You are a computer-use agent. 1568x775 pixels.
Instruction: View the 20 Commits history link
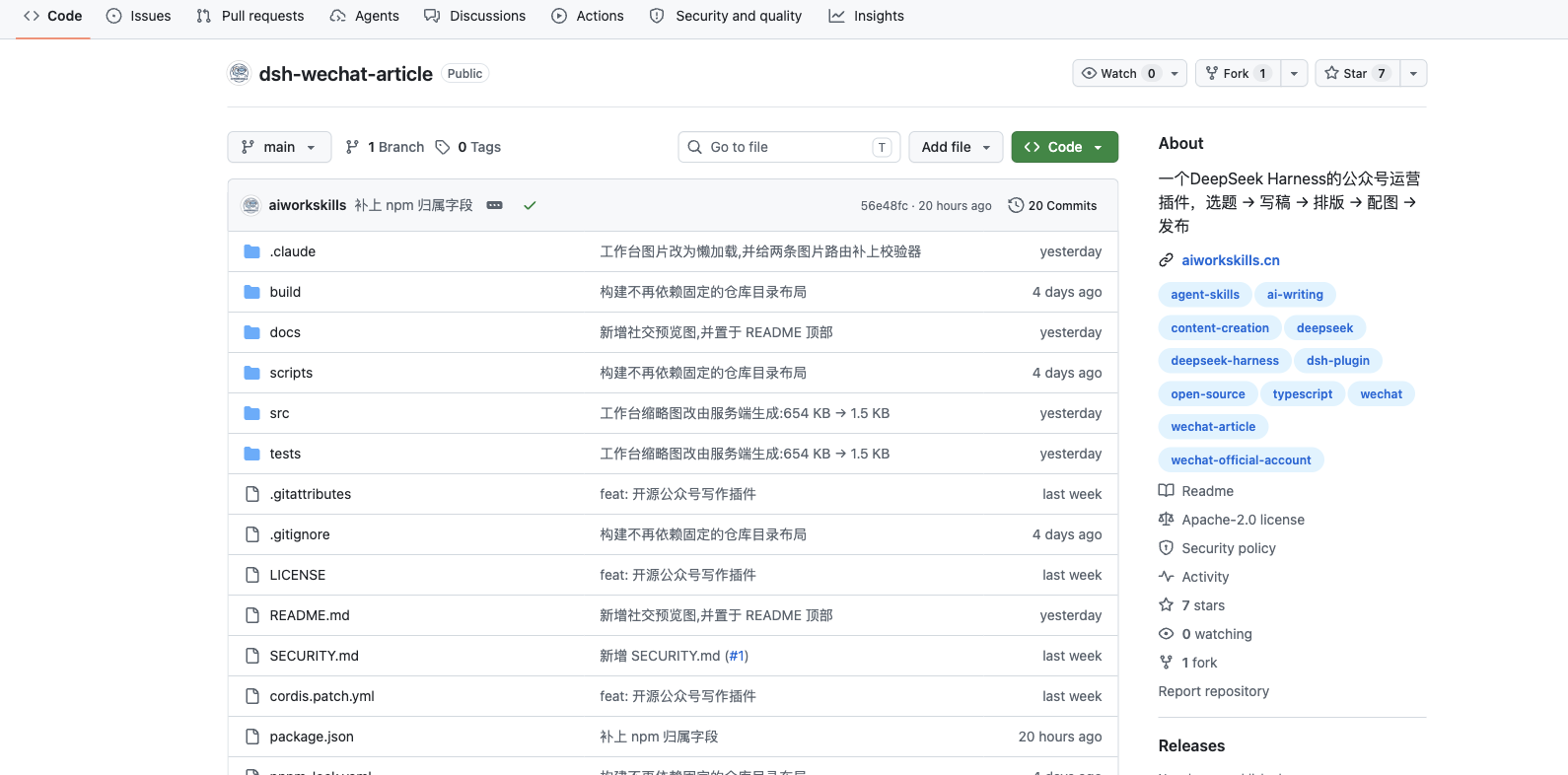(1052, 205)
